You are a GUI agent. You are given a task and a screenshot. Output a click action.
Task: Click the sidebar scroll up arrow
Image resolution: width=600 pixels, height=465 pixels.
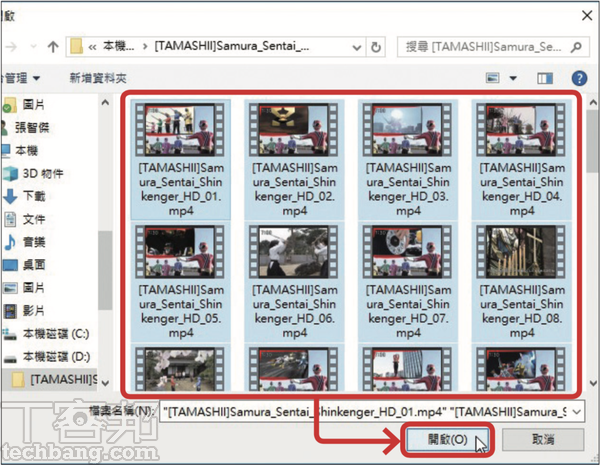105,103
